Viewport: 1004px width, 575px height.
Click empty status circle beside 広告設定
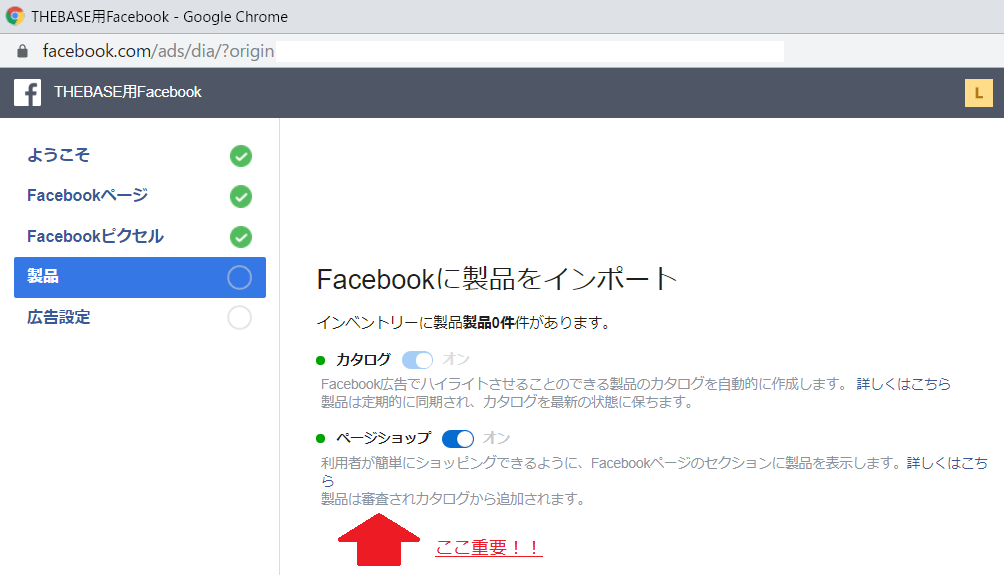[x=239, y=318]
